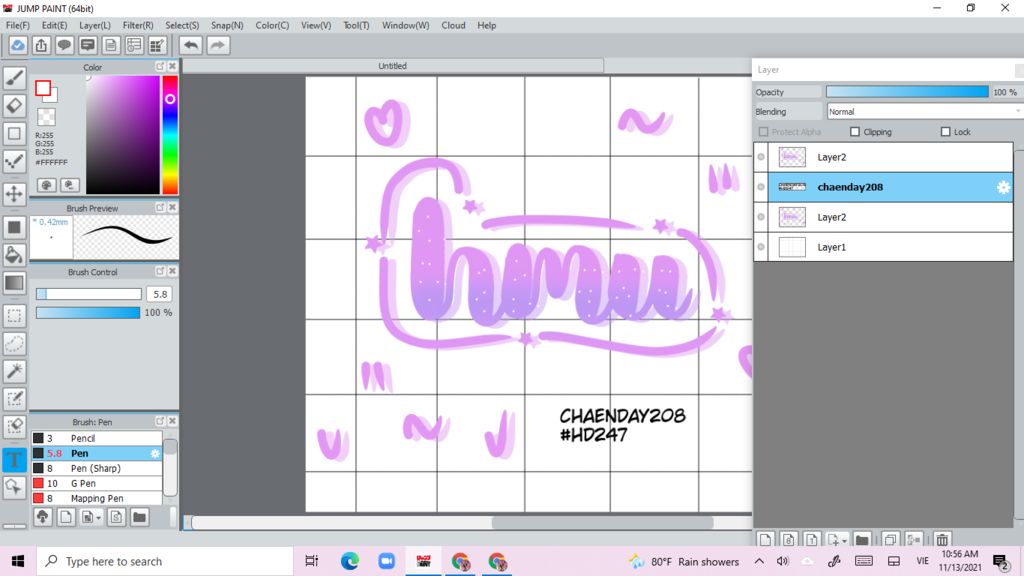
Task: Select the Brush tool in left toolbar
Action: point(14,78)
